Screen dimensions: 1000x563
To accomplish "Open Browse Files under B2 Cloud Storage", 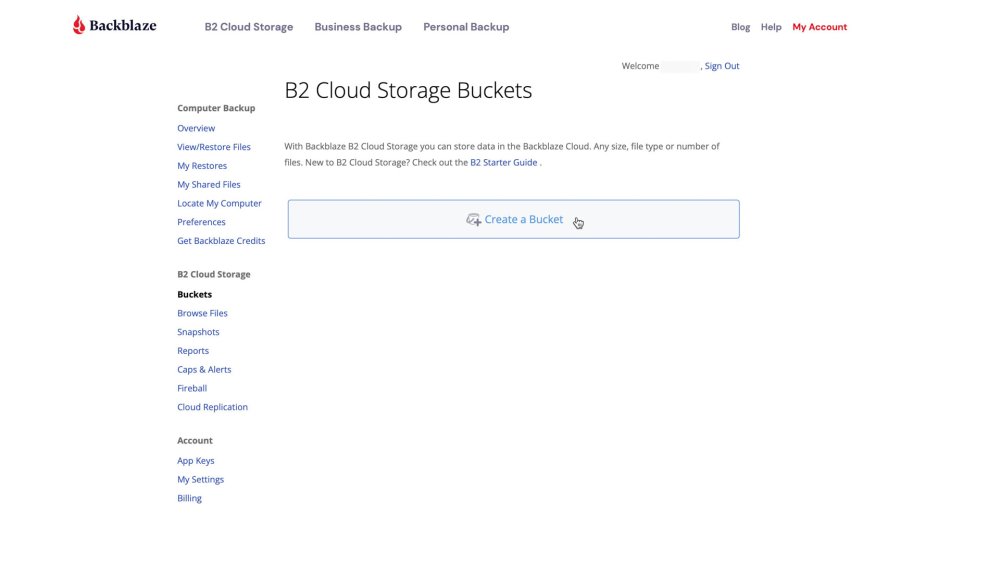I will click(202, 313).
